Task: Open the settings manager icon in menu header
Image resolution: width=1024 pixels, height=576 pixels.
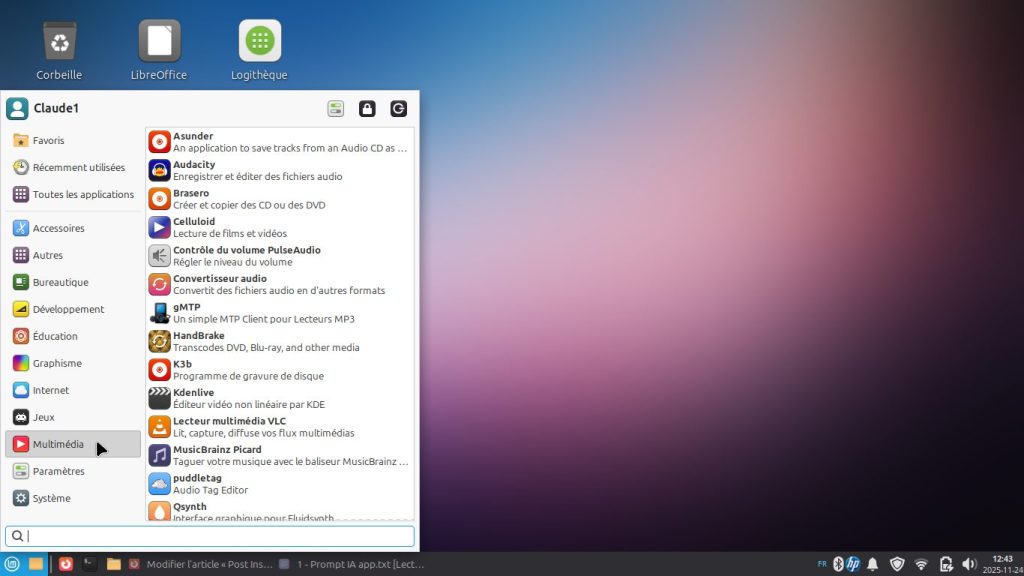Action: (x=336, y=109)
